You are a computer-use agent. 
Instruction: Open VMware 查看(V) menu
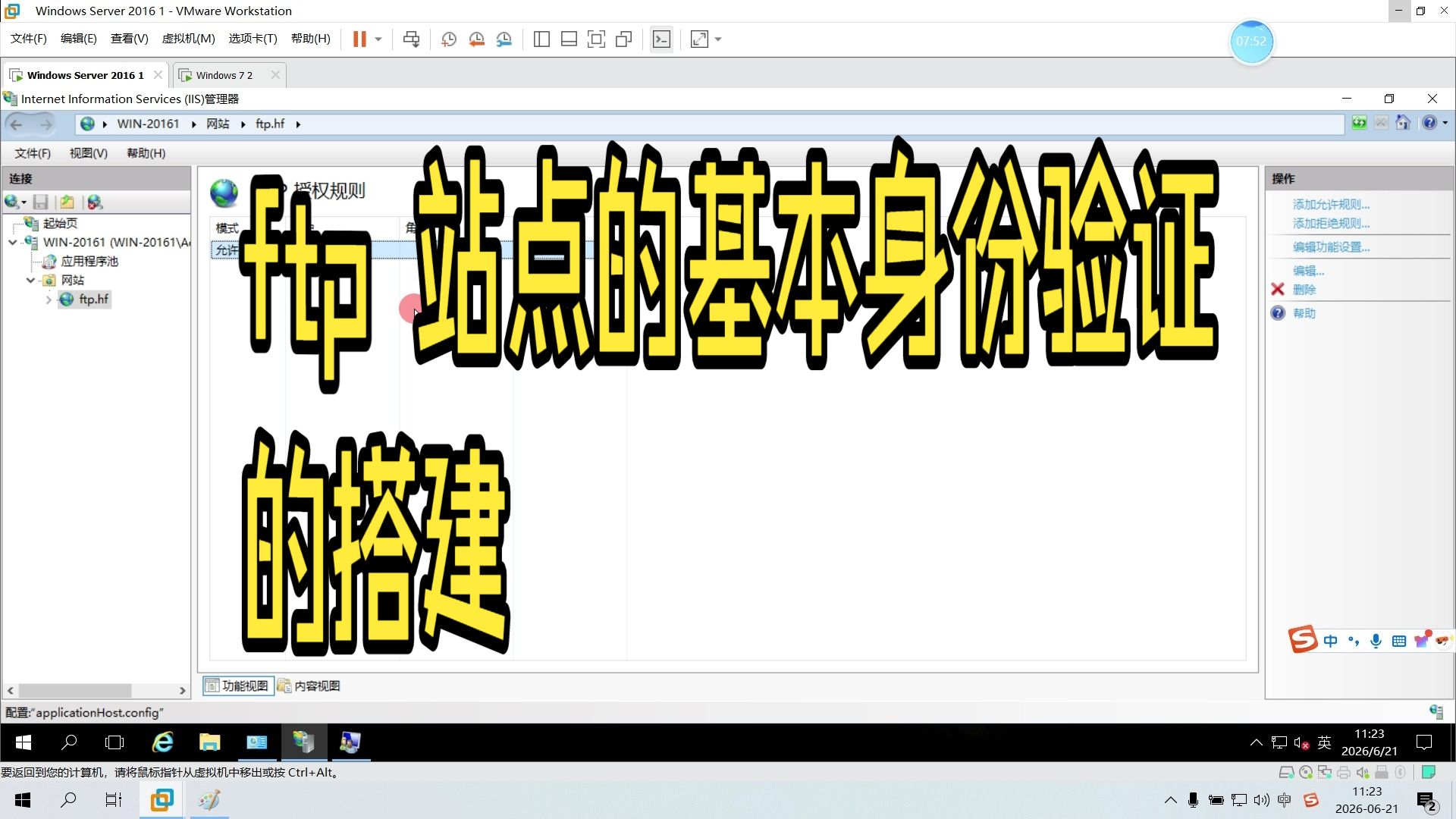click(x=129, y=39)
